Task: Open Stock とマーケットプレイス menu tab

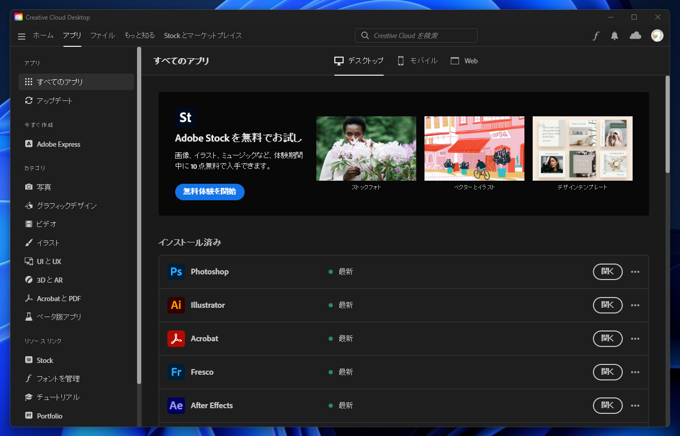Action: coord(203,36)
